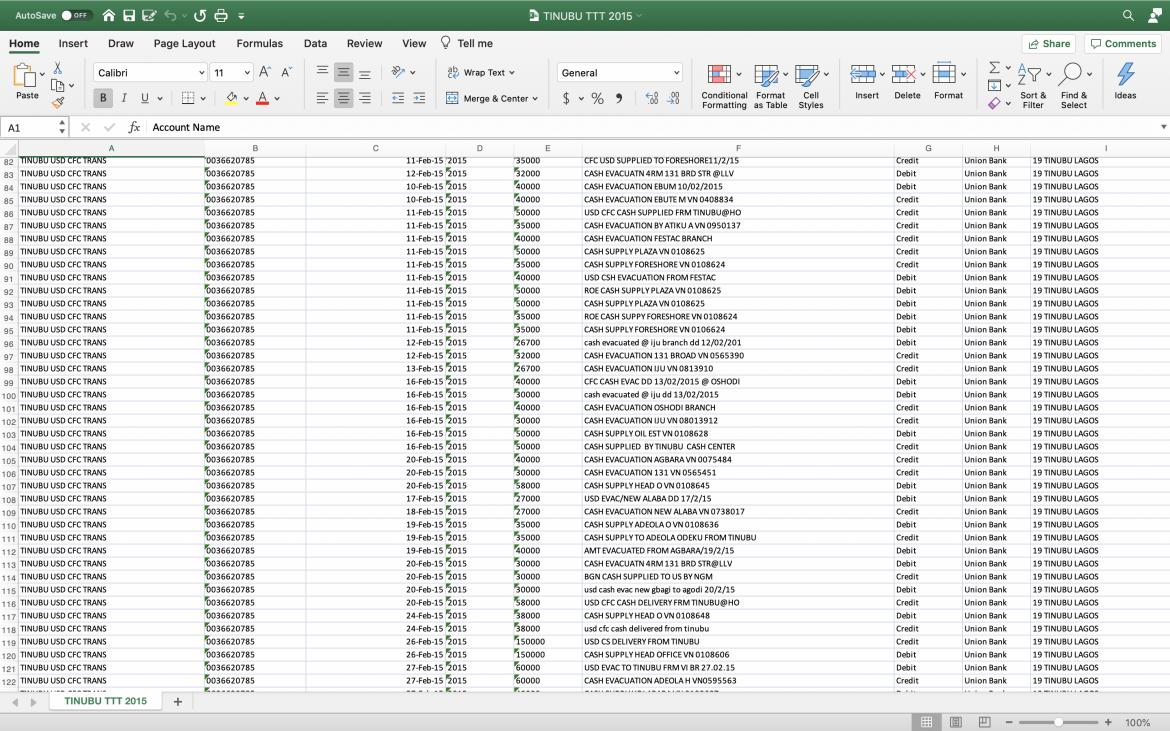Screen dimensions: 1170x731
Task: Toggle the AutoSave switch
Action: tap(75, 16)
